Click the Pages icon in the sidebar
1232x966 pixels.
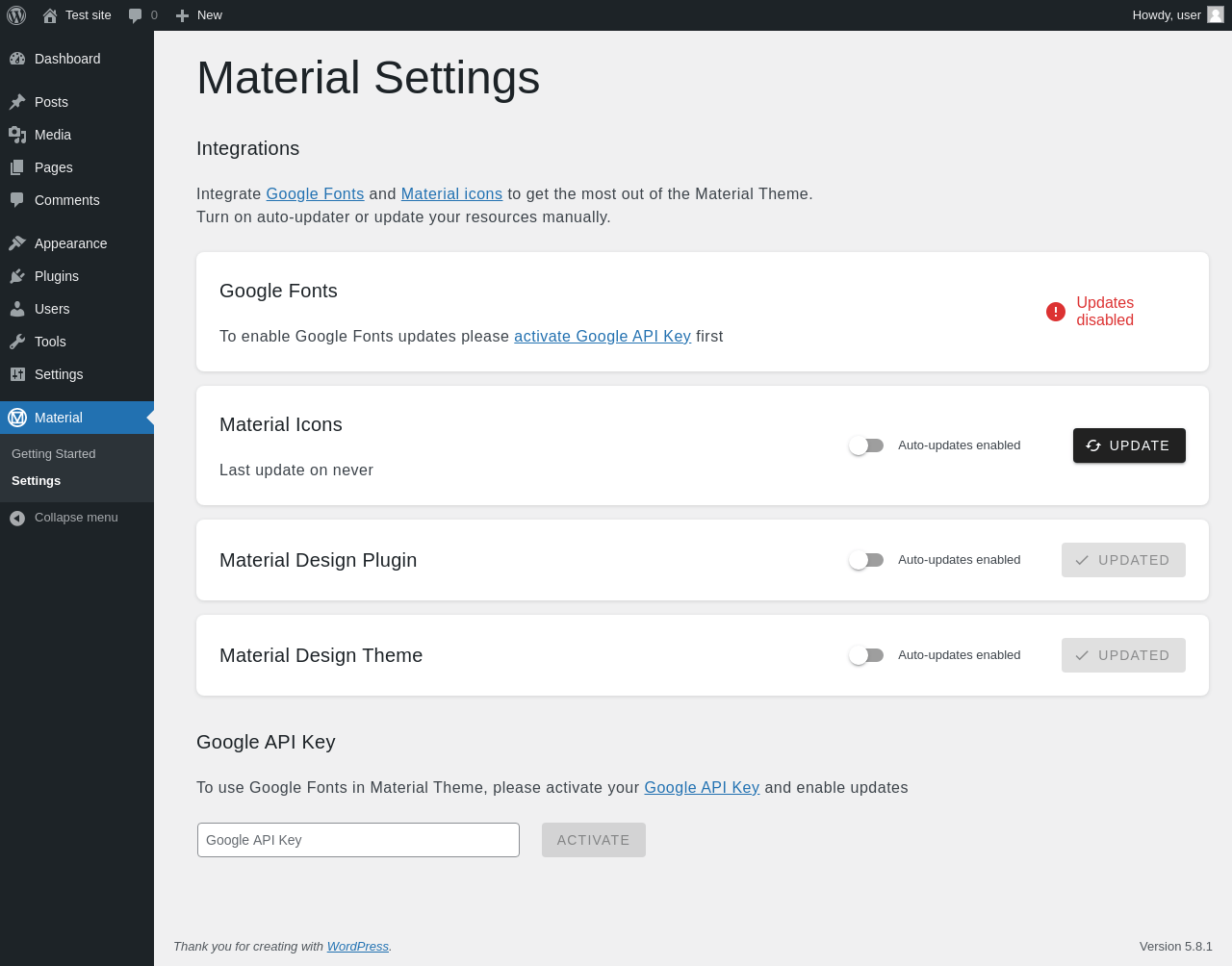point(17,167)
